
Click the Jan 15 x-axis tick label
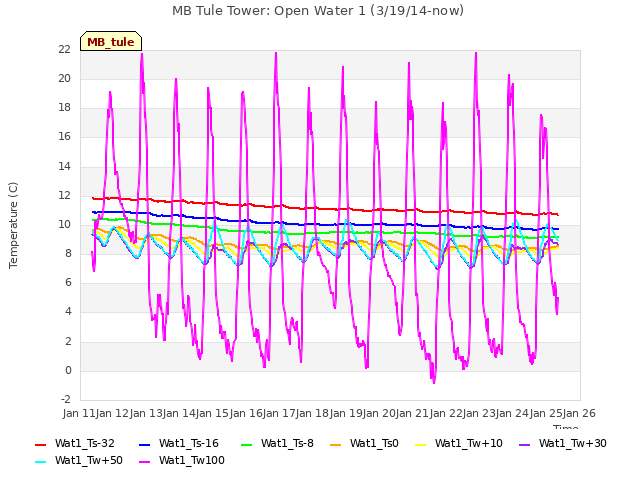tap(212, 413)
